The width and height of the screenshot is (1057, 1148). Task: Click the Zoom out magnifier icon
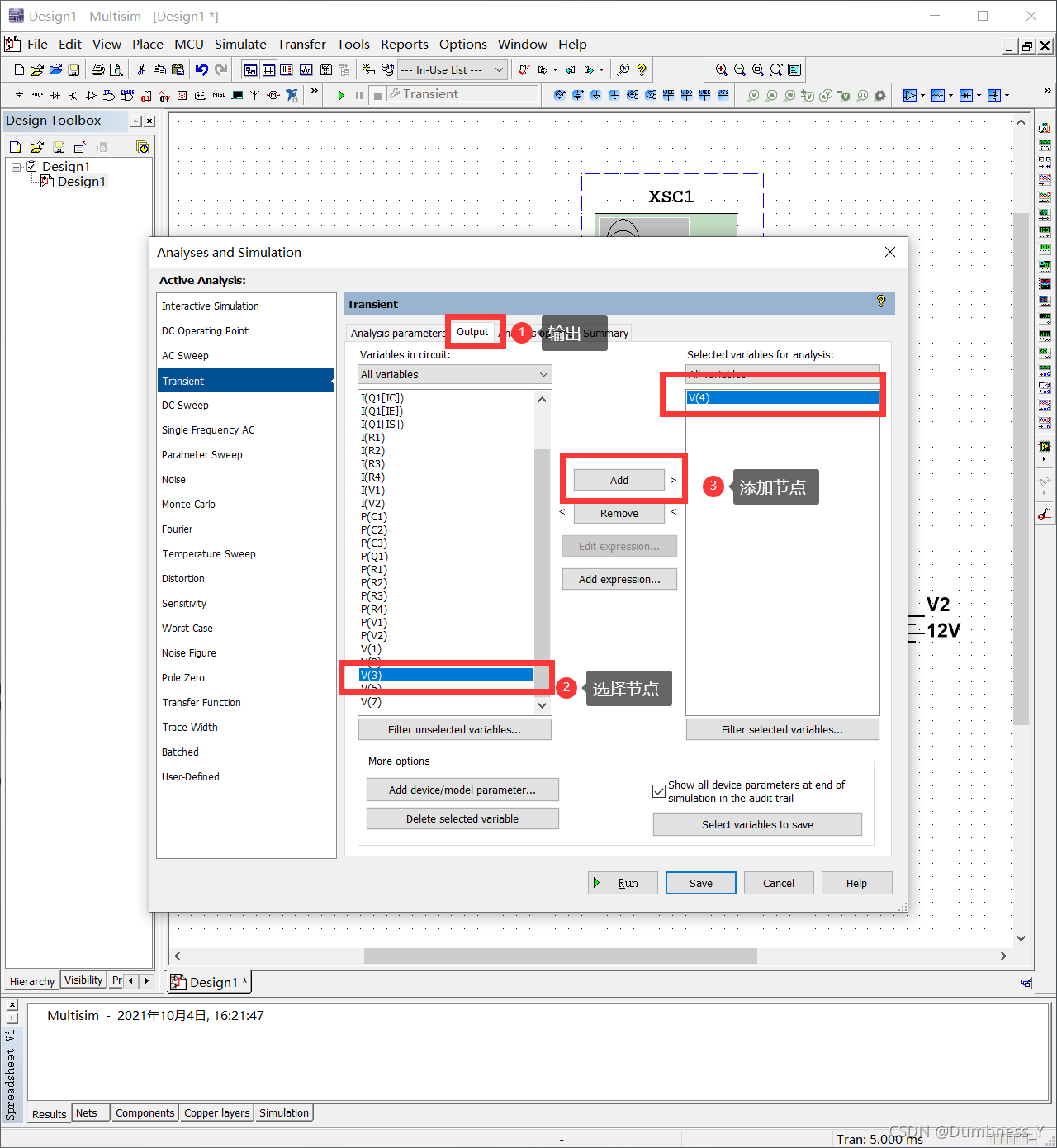740,70
